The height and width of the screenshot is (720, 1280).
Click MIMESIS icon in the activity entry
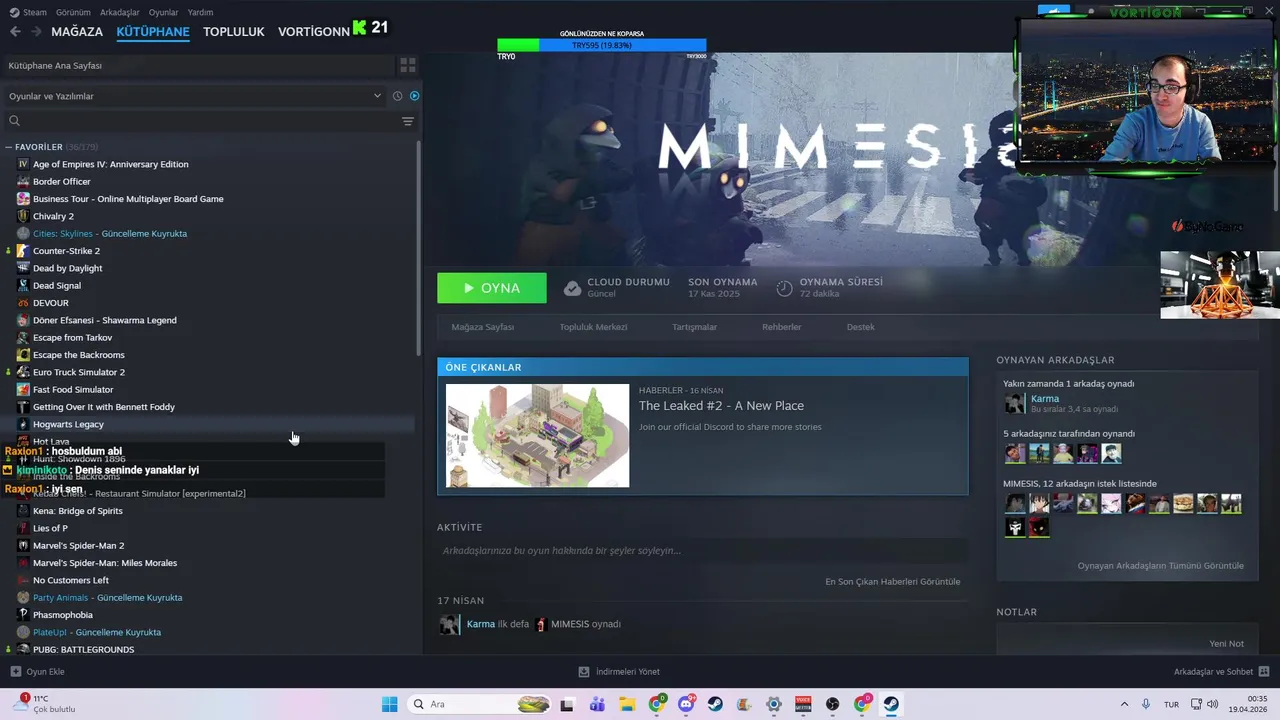click(x=541, y=624)
